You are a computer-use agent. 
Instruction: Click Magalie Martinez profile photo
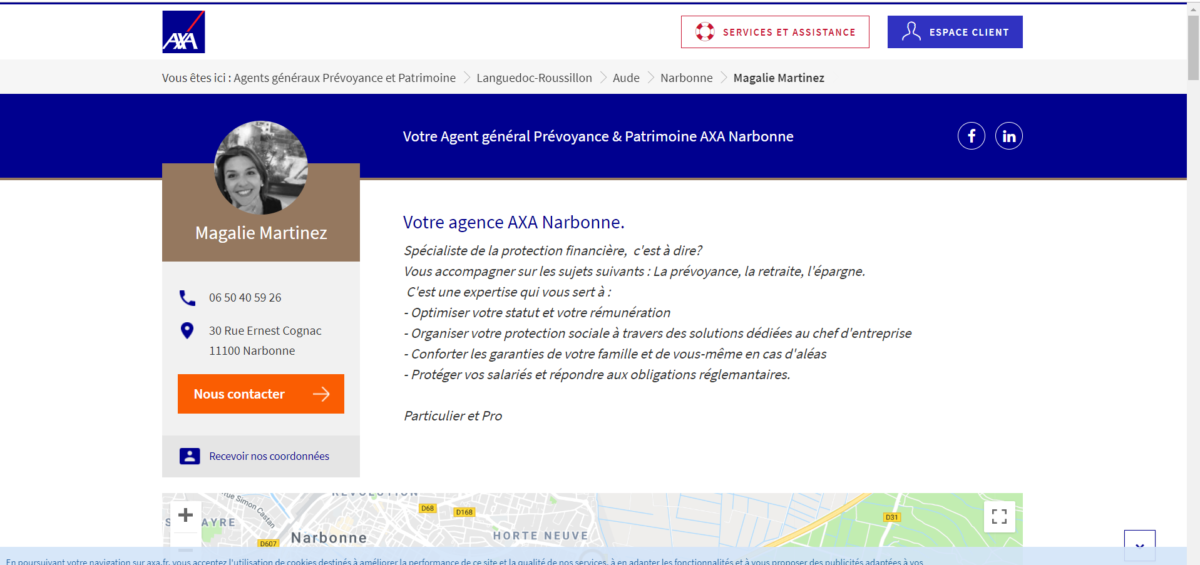click(261, 168)
